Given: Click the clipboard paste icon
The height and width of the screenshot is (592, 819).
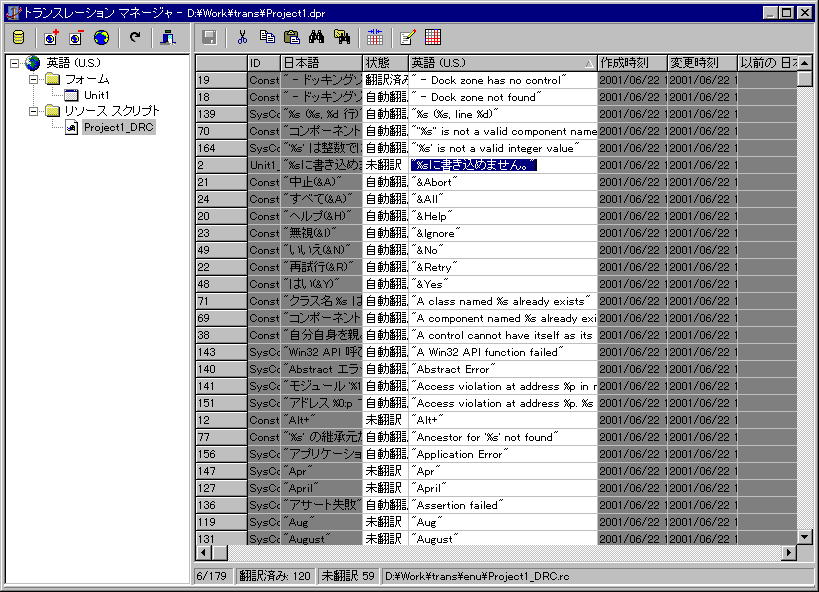Looking at the screenshot, I should click(292, 38).
